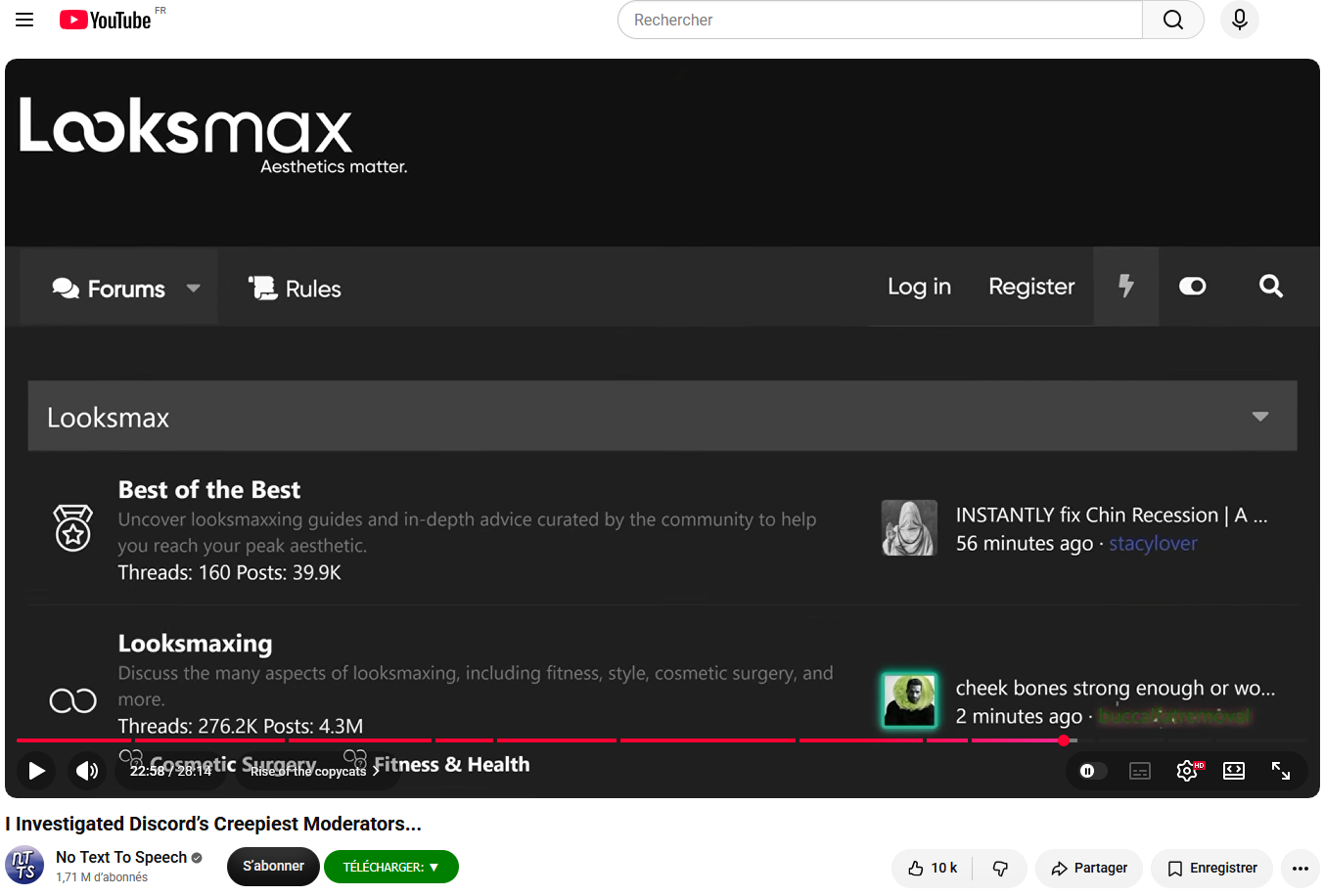Click the Log in link
The image size is (1324, 896).
tap(919, 287)
